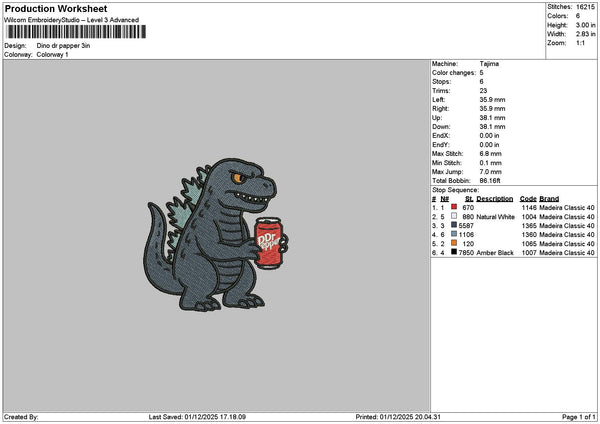Click the Height value '3.00 in'
Viewport: 600px width, 424px height.
(x=585, y=25)
